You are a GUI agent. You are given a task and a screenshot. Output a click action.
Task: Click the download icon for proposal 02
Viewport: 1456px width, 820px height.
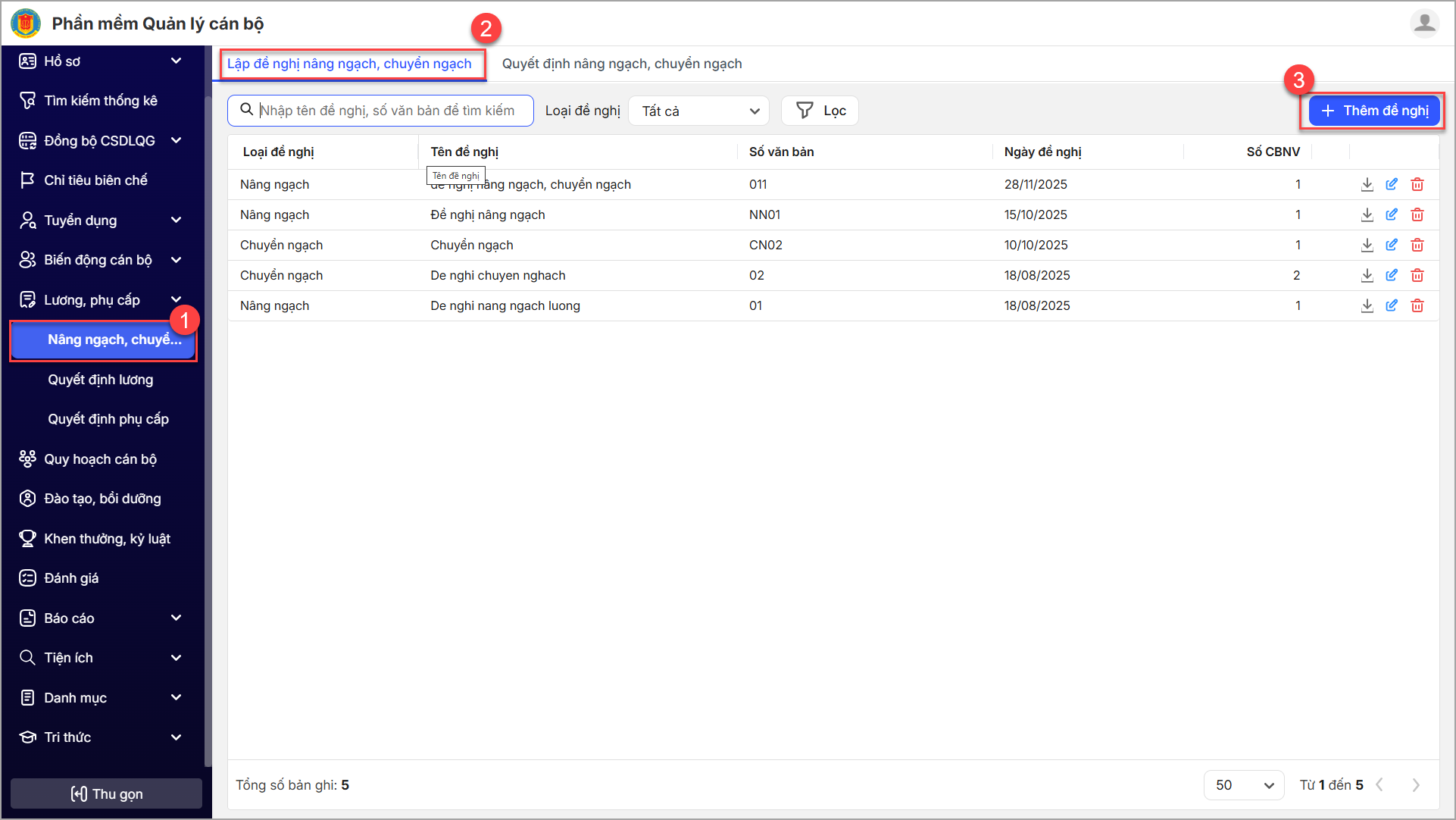[x=1367, y=275]
